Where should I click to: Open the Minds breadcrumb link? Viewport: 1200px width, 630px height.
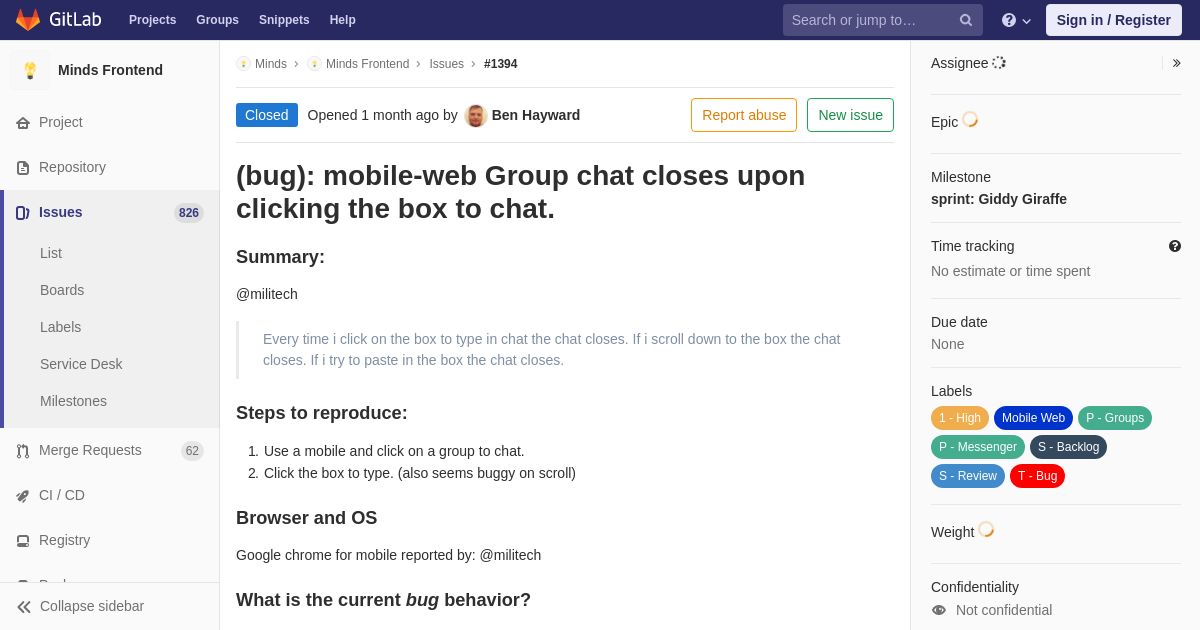click(x=271, y=64)
